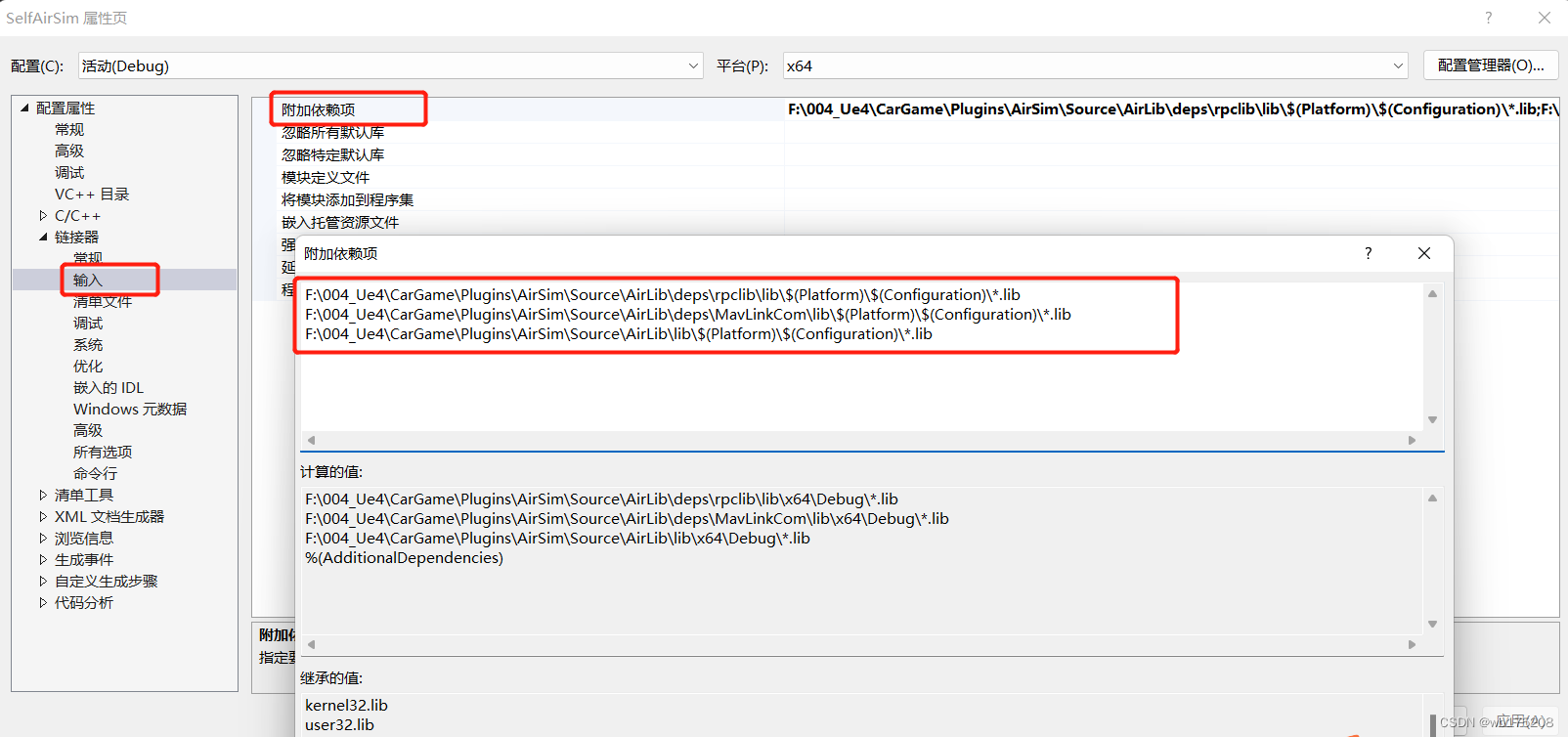Close the 附加依赖项 dialog with X

[x=1424, y=253]
